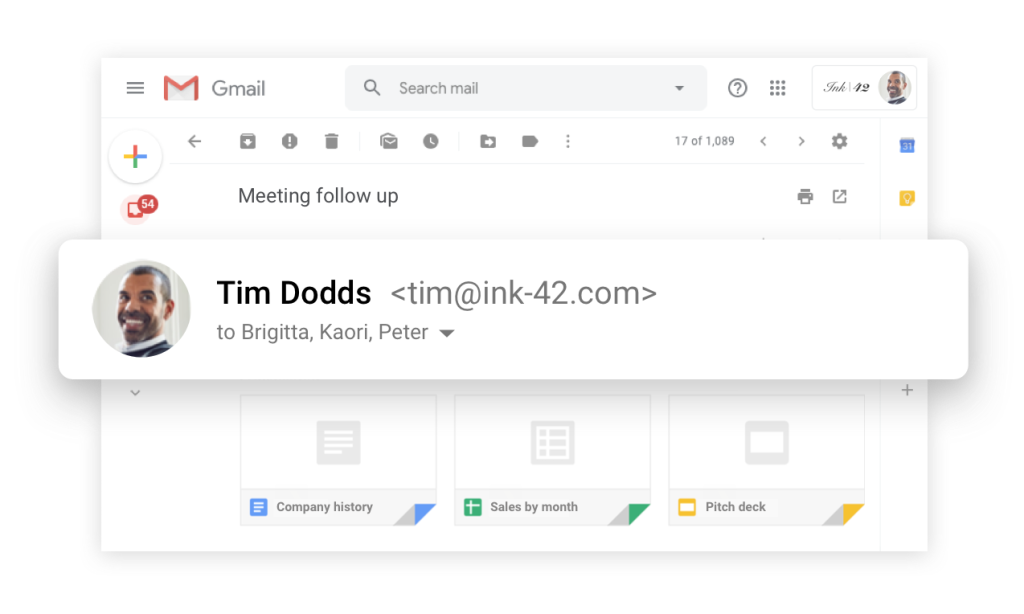Click the Compose plus button

point(135,157)
